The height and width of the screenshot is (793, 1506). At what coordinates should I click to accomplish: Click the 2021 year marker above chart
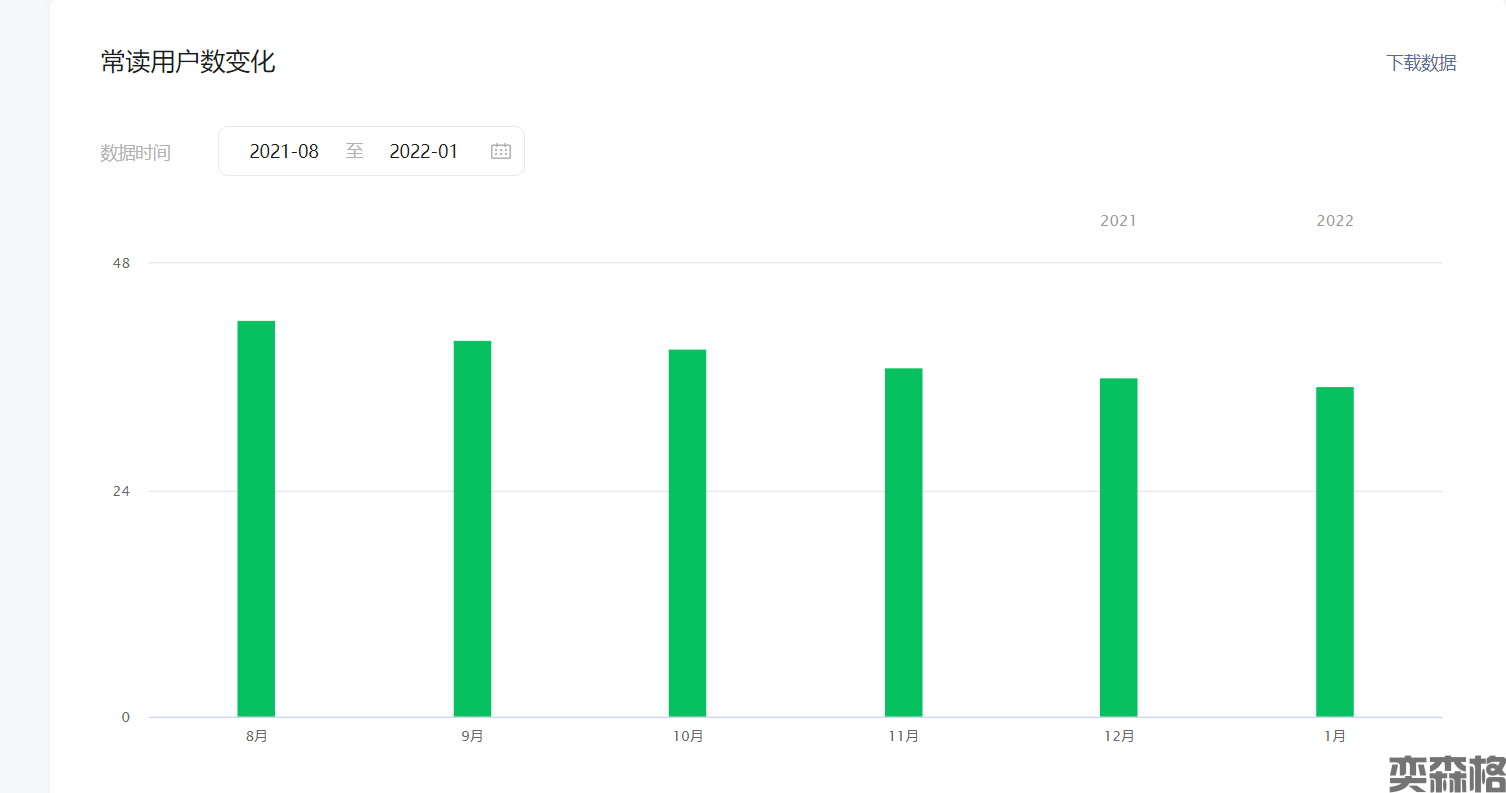[x=1118, y=221]
